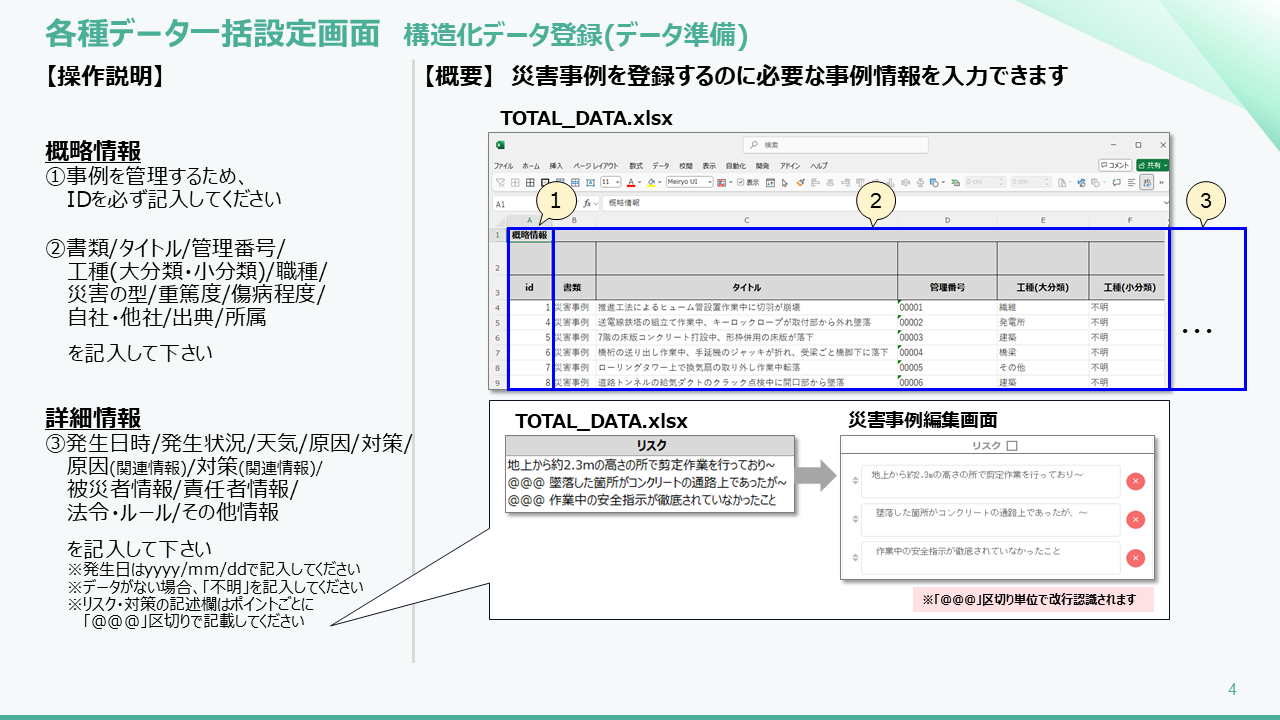Click the Excel font color icon
This screenshot has width=1280, height=720.
(x=631, y=182)
